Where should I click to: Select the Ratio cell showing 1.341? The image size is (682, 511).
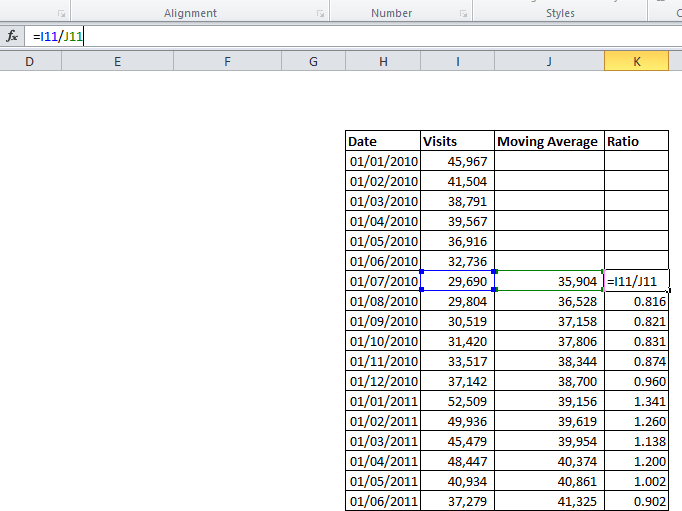(x=636, y=401)
